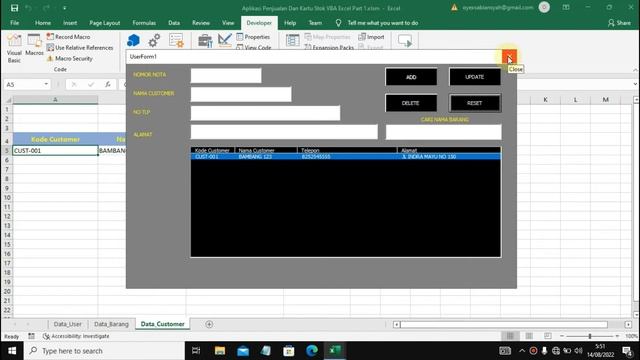Open the Formulas tab

(x=144, y=23)
